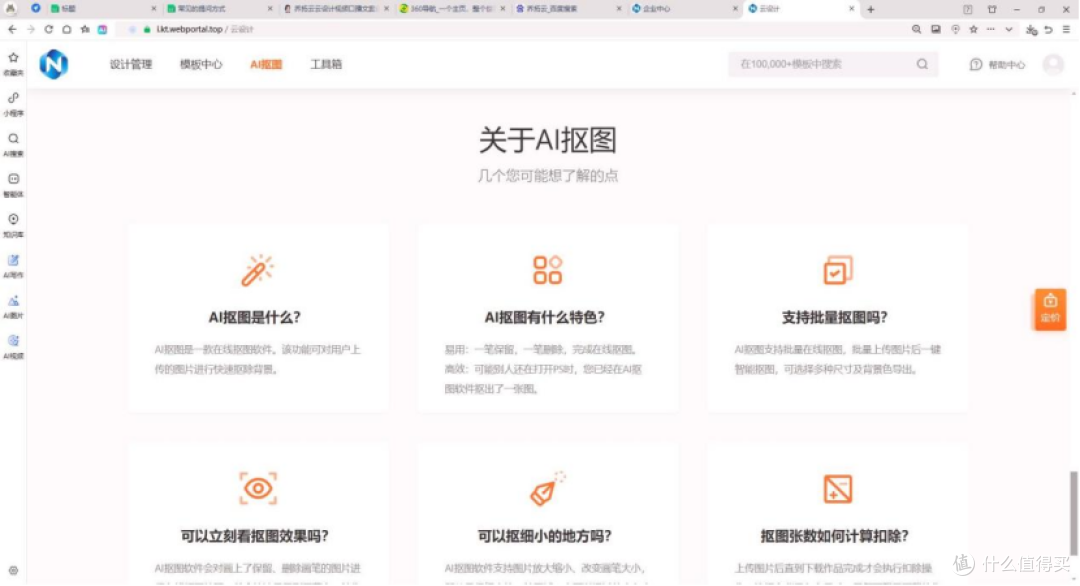This screenshot has height=586, width=1080.
Task: Click the 几个您可能想了解的点 subtitle
Action: [x=548, y=176]
